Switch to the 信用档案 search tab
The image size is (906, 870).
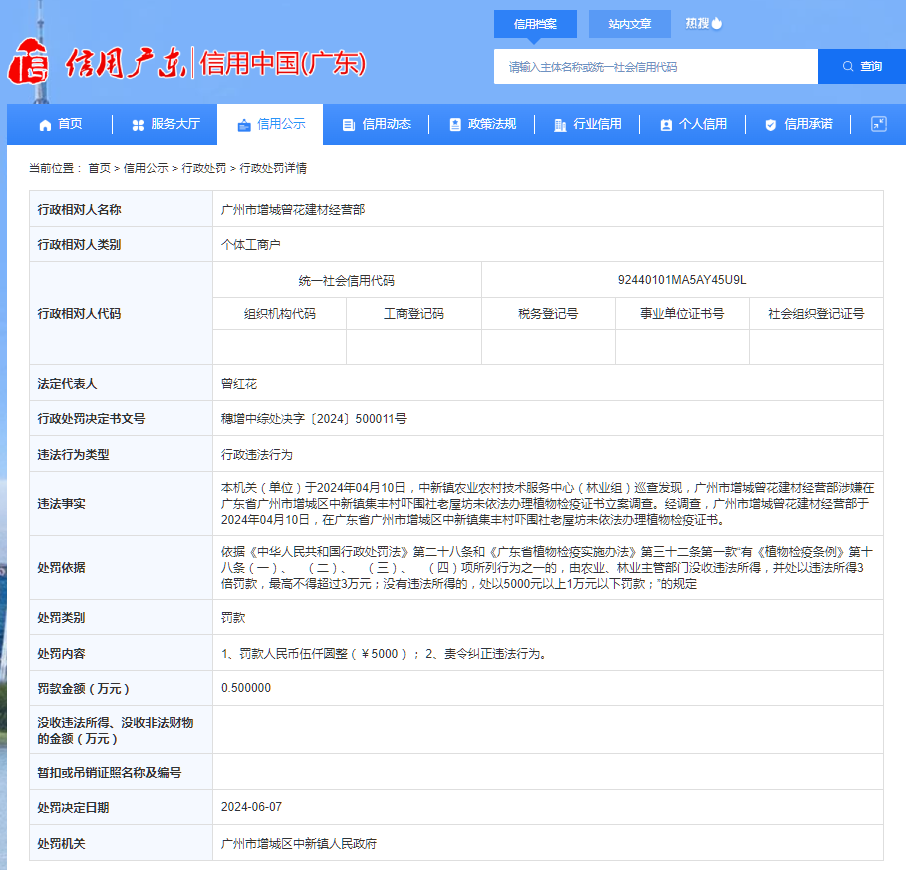[535, 23]
